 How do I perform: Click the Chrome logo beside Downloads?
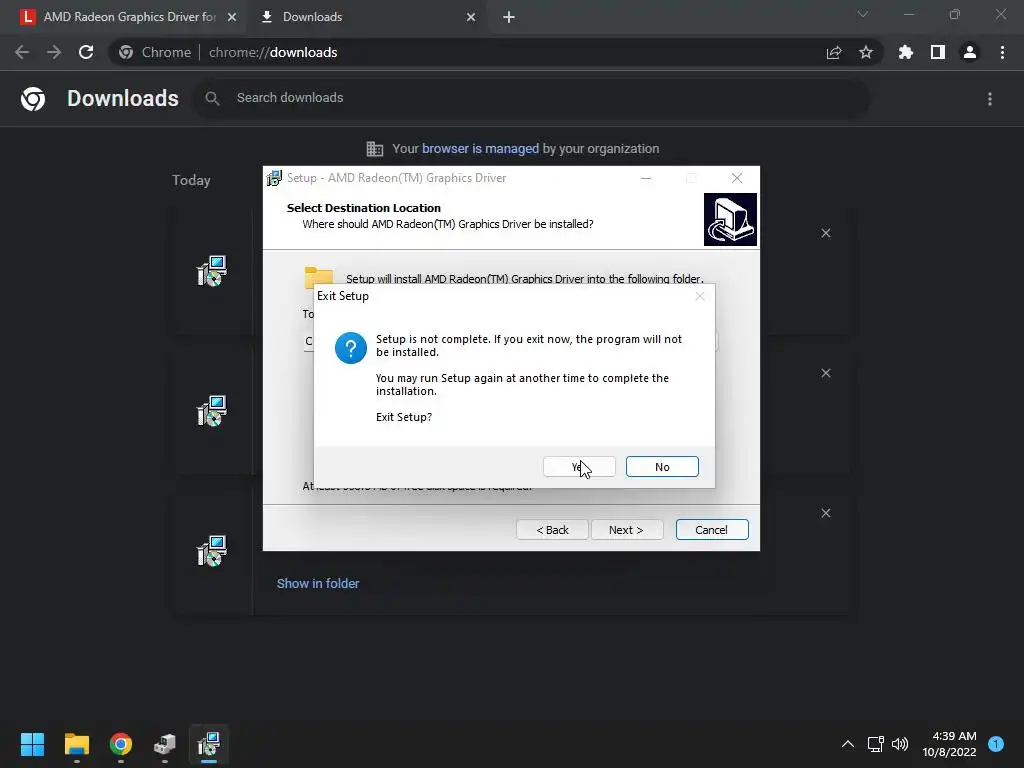coord(33,99)
